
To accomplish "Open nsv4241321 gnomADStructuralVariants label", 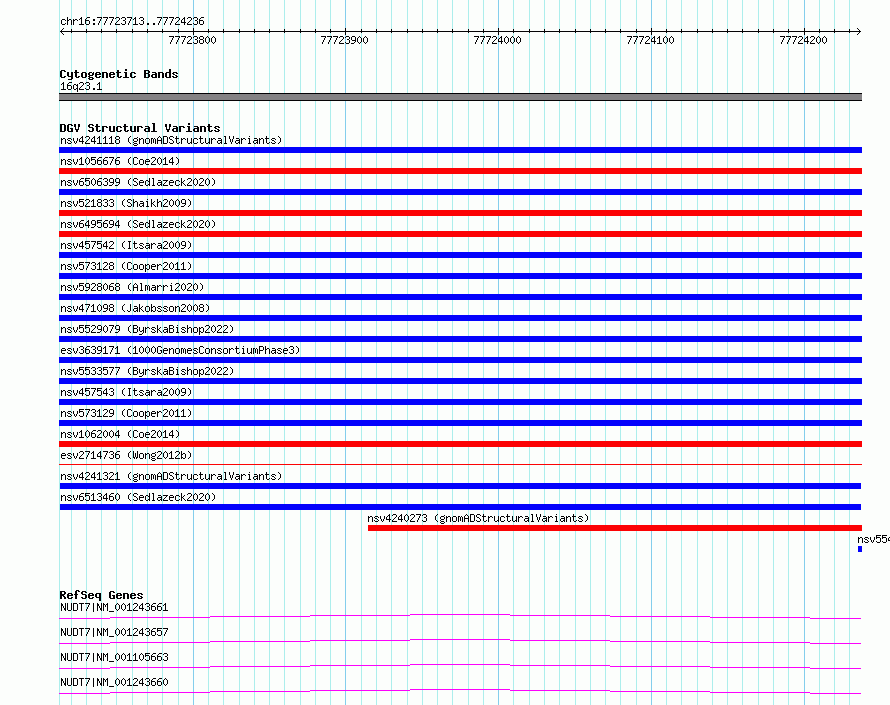I will (x=171, y=476).
